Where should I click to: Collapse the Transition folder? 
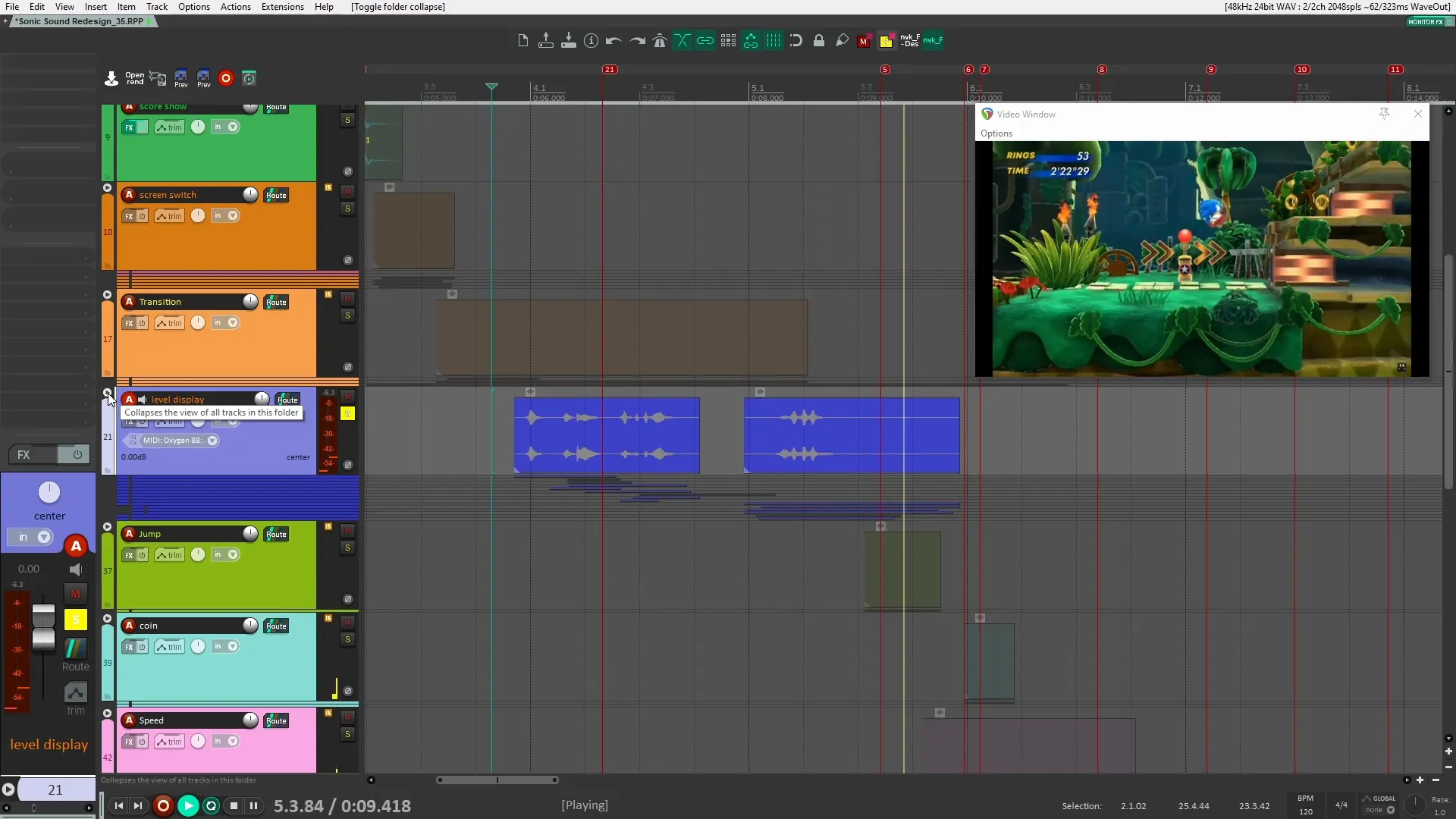pyautogui.click(x=107, y=295)
